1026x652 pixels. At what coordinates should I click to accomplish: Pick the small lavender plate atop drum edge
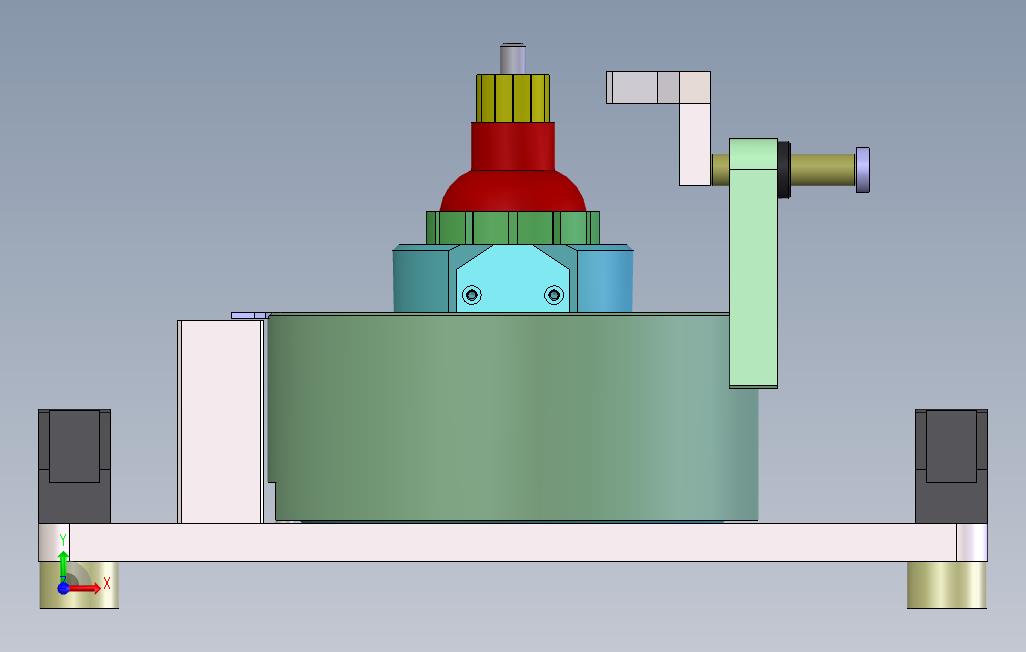[250, 316]
